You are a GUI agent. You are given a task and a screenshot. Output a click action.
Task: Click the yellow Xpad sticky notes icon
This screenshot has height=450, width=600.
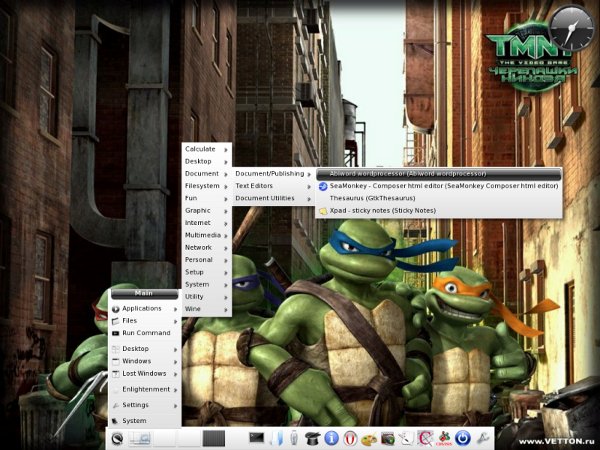pyautogui.click(x=323, y=211)
